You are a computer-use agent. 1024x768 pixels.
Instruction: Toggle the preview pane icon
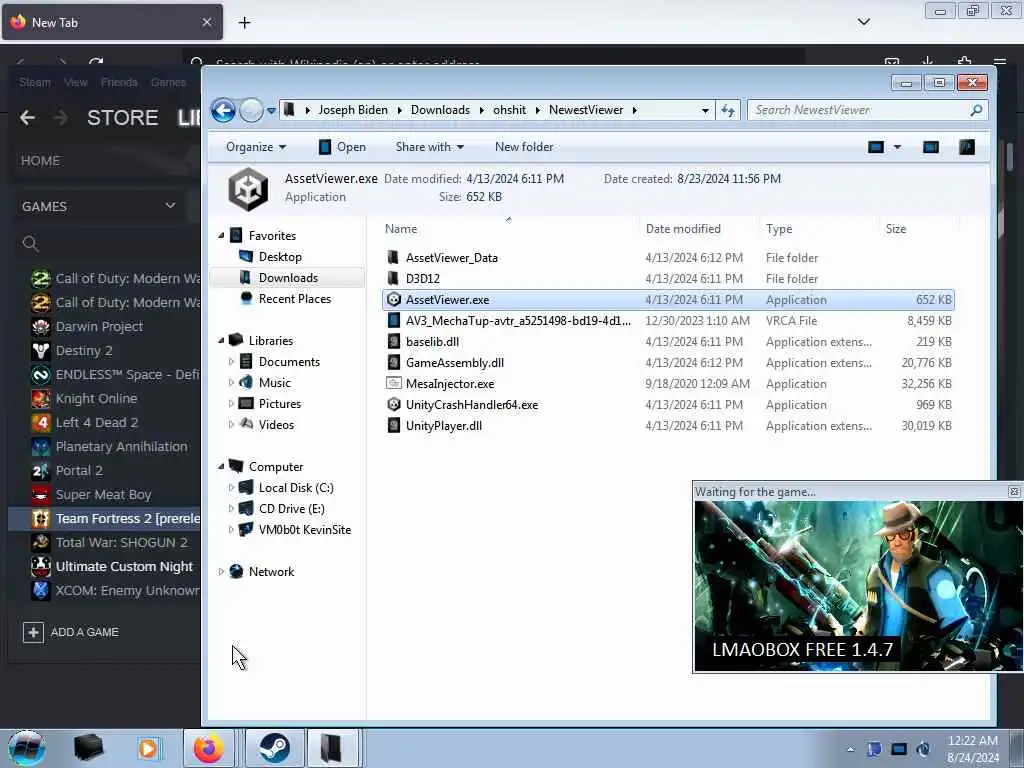click(x=931, y=147)
